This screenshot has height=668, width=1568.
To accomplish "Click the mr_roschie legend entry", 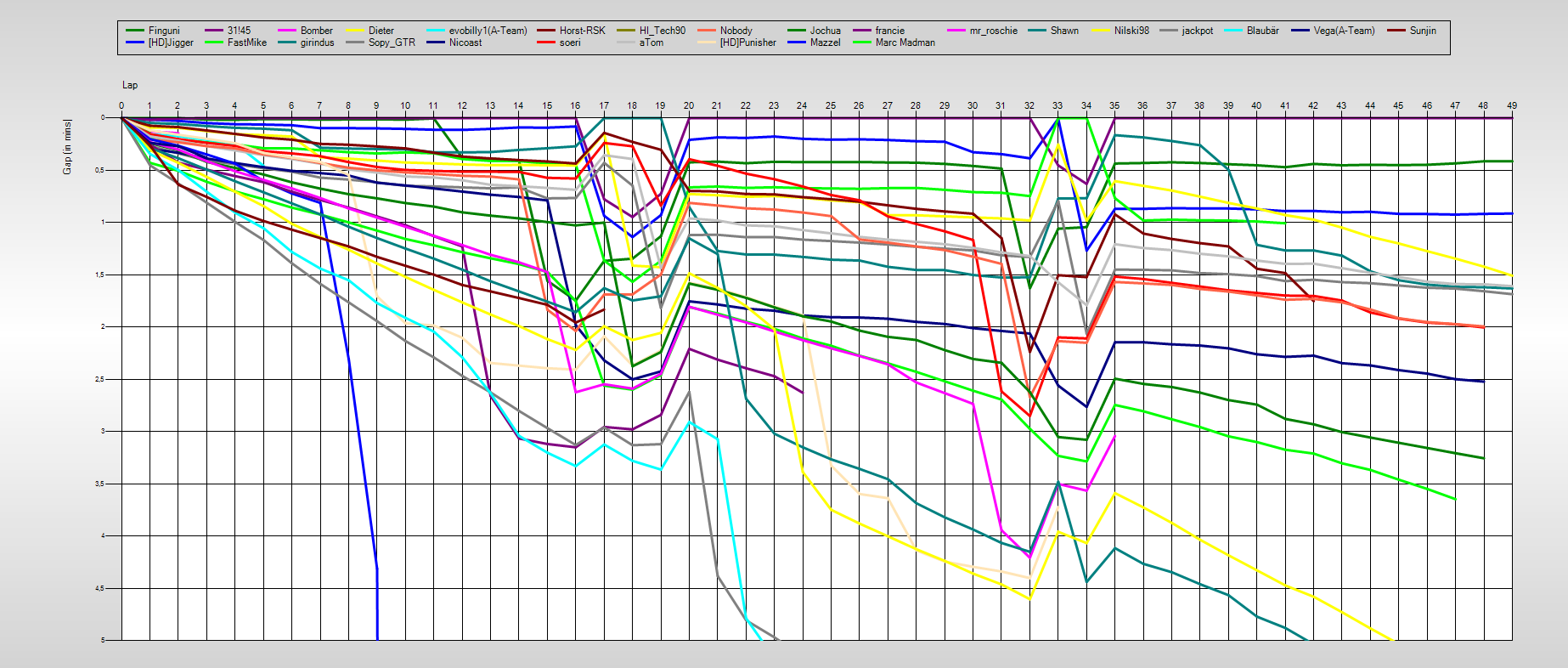I will 993,31.
